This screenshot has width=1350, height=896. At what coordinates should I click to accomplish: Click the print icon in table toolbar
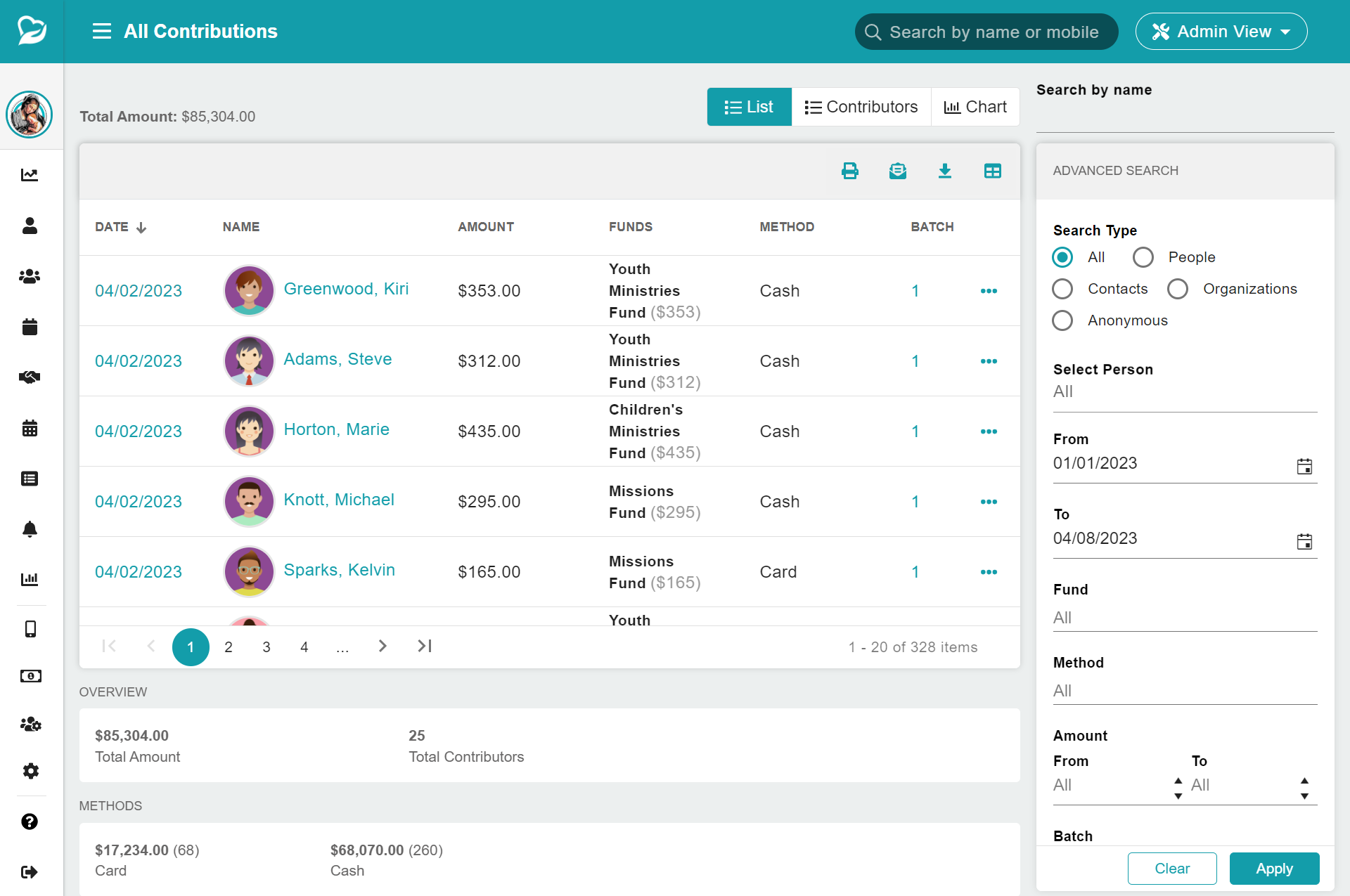click(x=850, y=171)
